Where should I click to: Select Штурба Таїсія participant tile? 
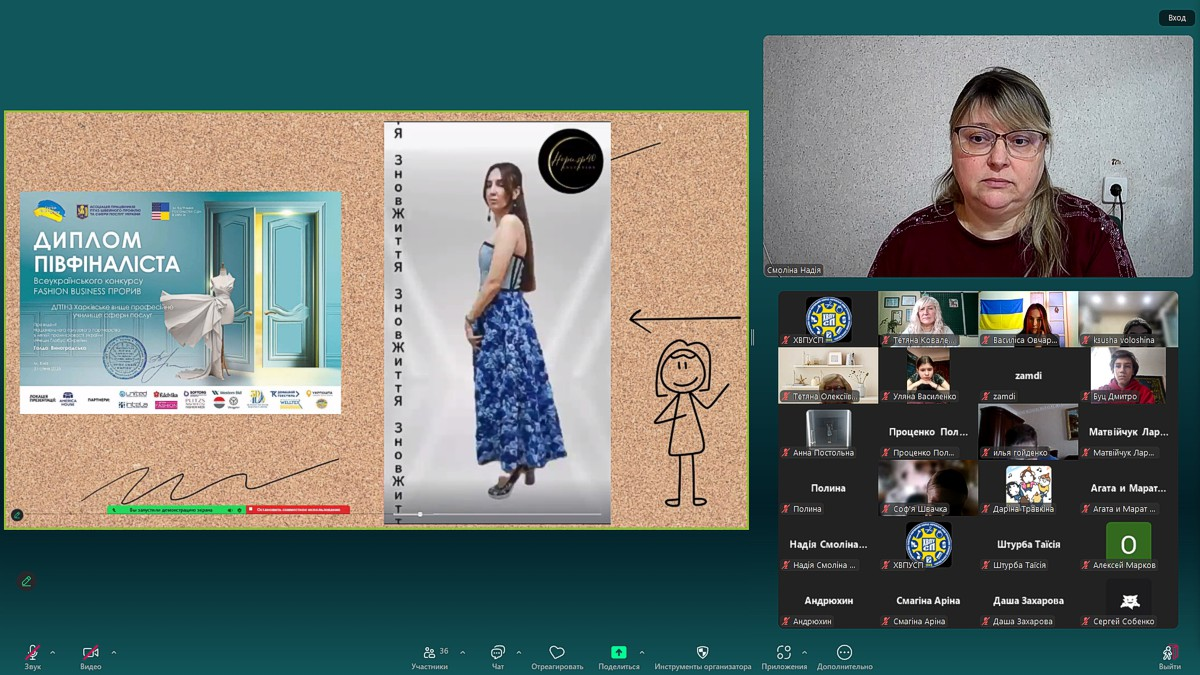coord(1028,545)
